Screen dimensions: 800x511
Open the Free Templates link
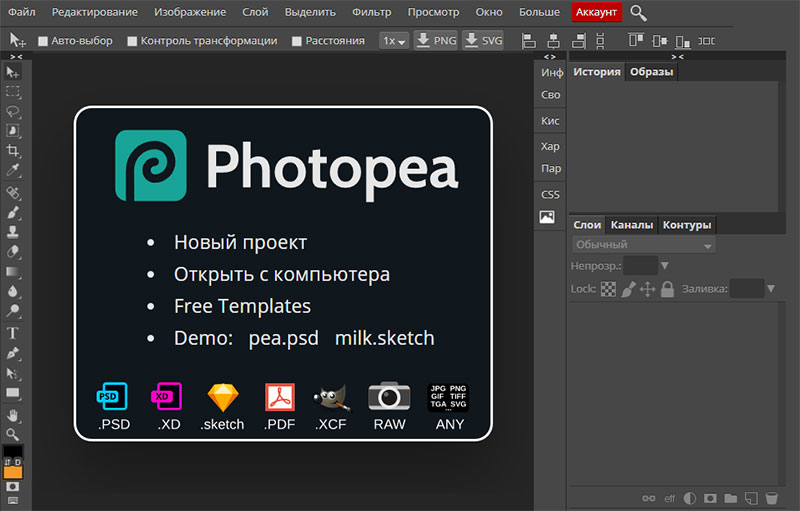(x=242, y=306)
